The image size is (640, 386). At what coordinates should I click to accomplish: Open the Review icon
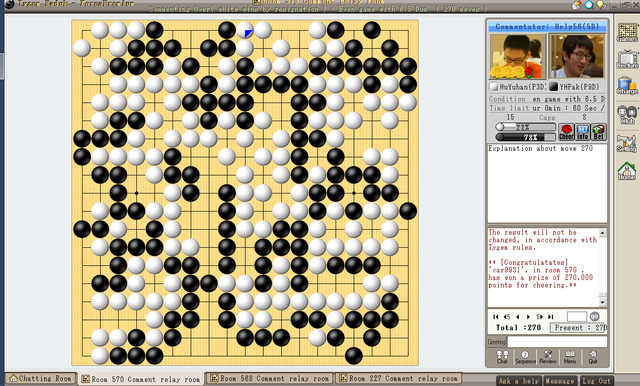tap(548, 357)
